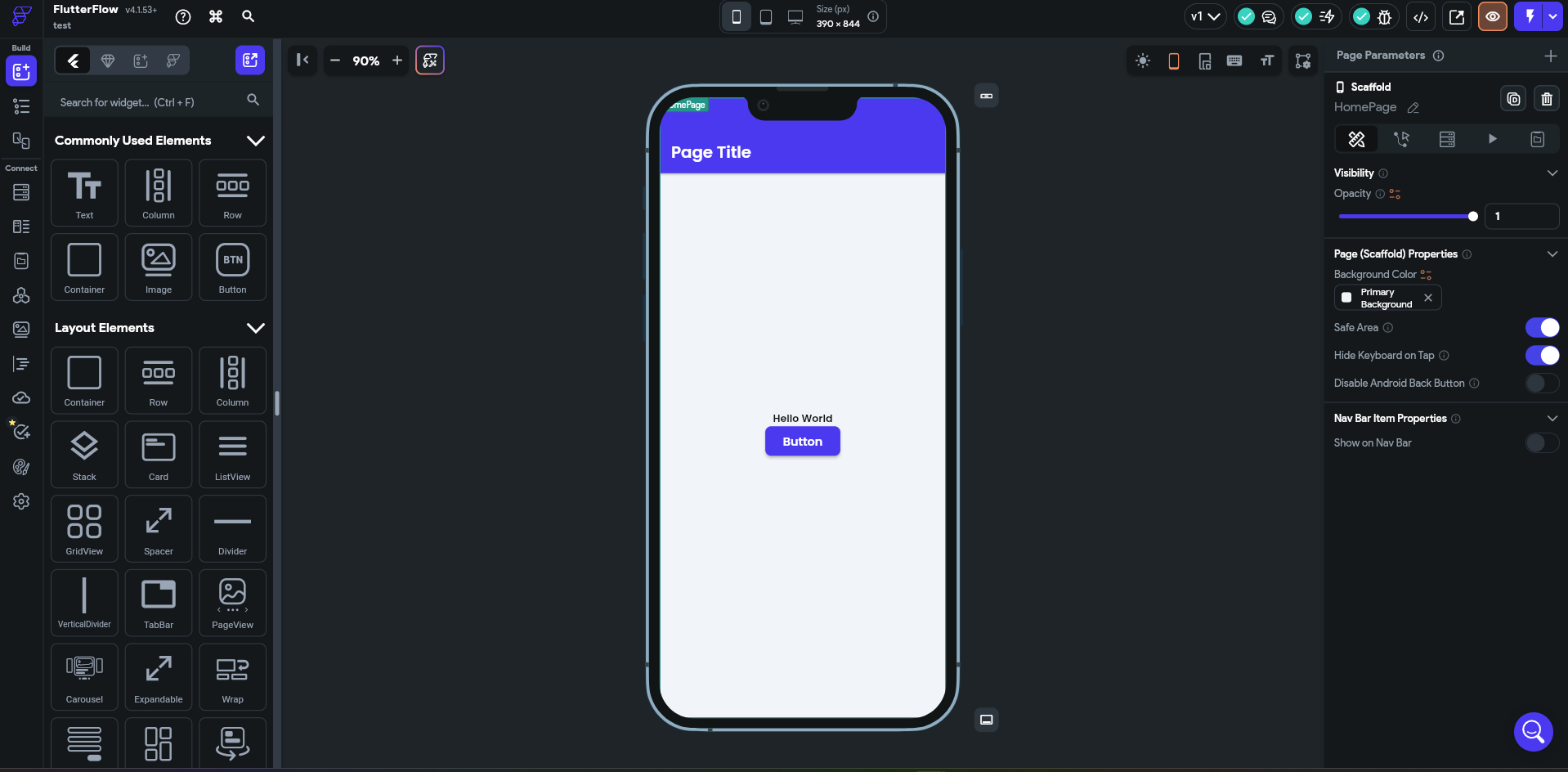Add the Carousel widget
The image size is (1568, 772).
point(84,676)
